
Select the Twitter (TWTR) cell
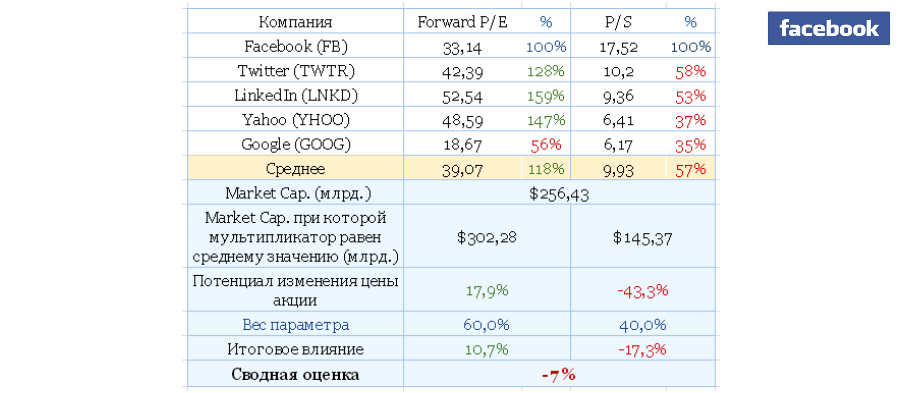point(295,71)
